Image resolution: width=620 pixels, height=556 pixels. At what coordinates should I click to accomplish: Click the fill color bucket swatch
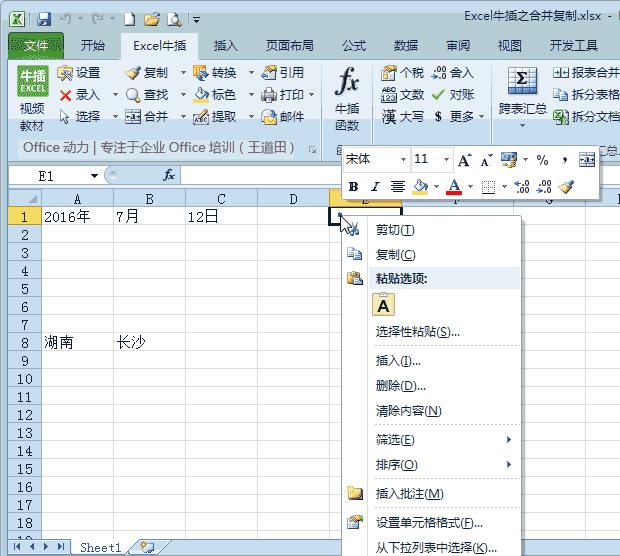[x=420, y=186]
